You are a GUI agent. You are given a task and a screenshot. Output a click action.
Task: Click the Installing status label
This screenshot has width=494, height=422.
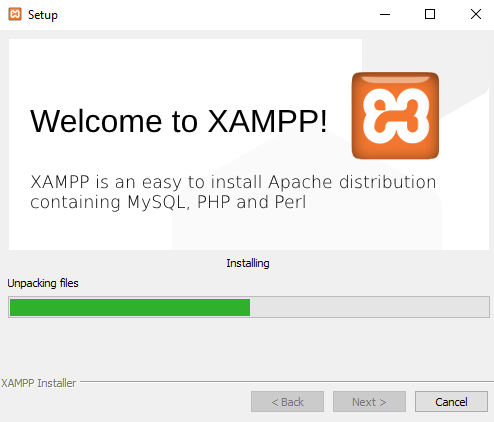248,263
